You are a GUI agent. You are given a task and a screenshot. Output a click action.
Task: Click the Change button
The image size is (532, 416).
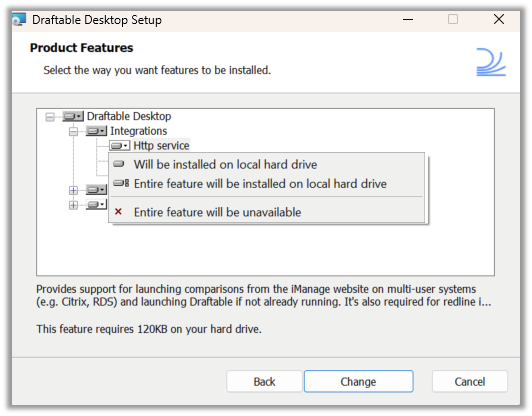pyautogui.click(x=358, y=381)
